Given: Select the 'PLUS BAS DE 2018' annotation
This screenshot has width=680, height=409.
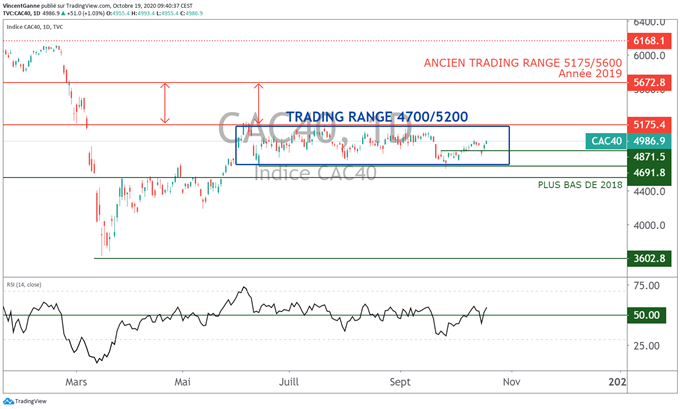Looking at the screenshot, I should [x=580, y=185].
